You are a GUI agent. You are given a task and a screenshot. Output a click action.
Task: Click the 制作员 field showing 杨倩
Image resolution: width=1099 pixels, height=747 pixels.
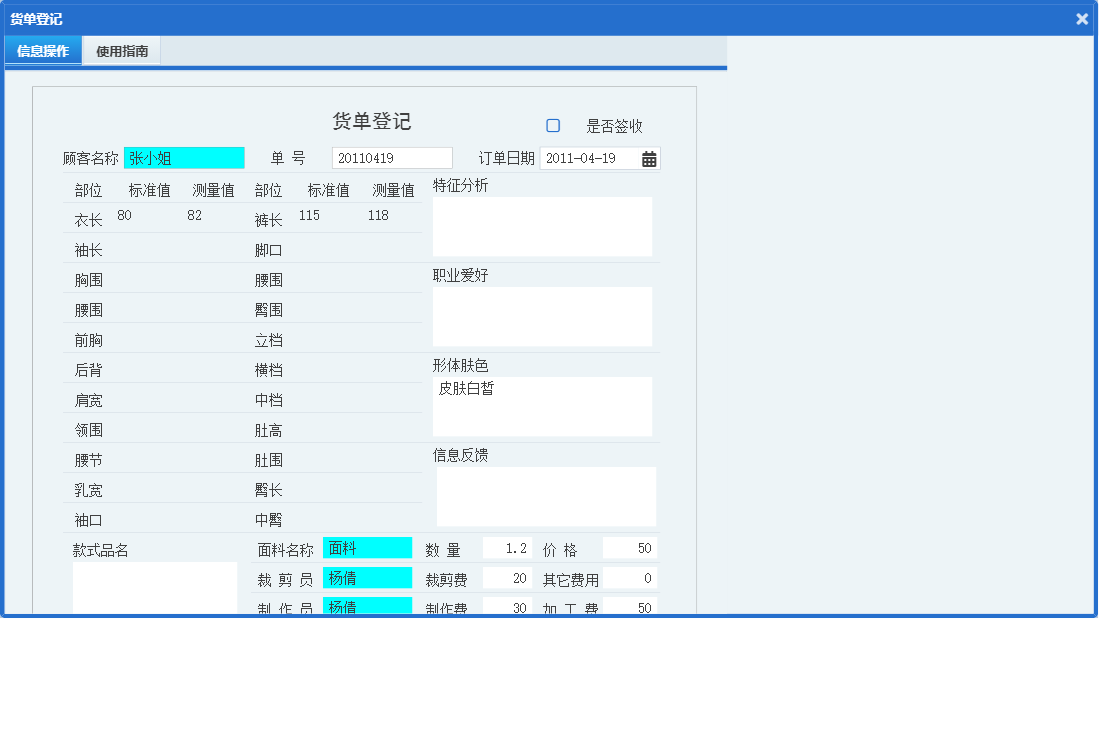pyautogui.click(x=367, y=606)
